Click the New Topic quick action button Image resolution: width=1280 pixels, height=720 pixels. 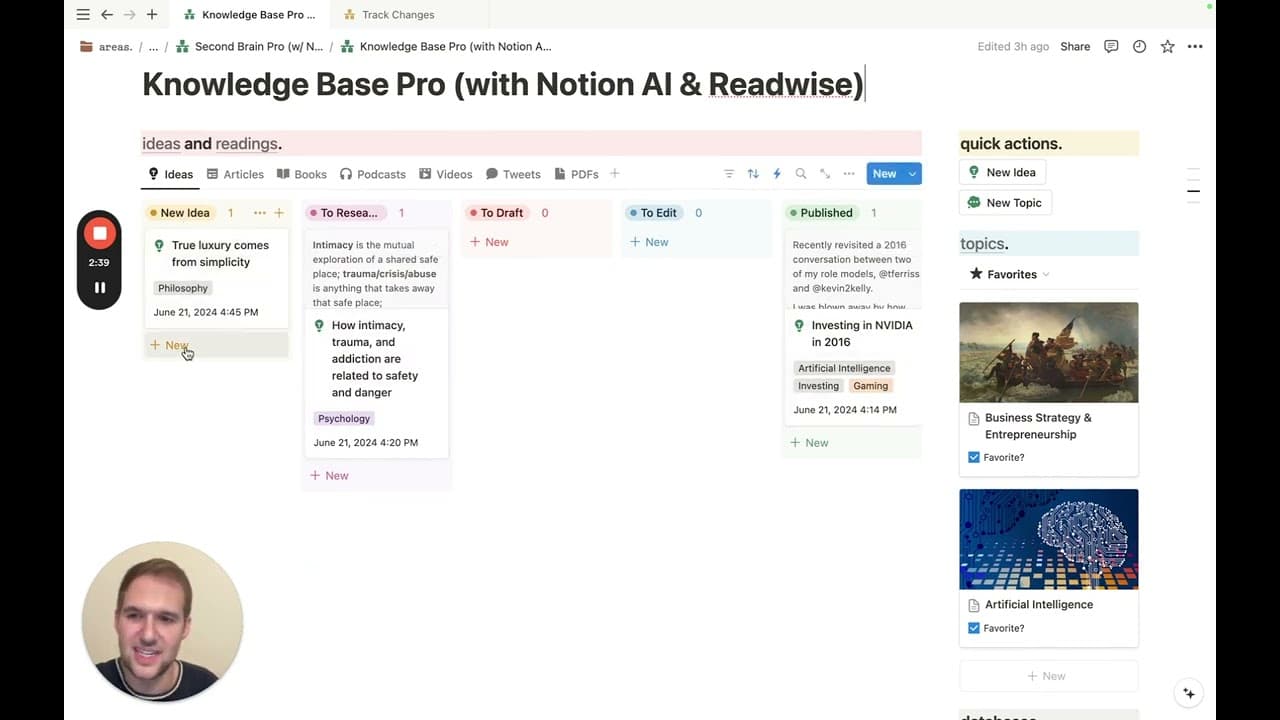pyautogui.click(x=1005, y=202)
